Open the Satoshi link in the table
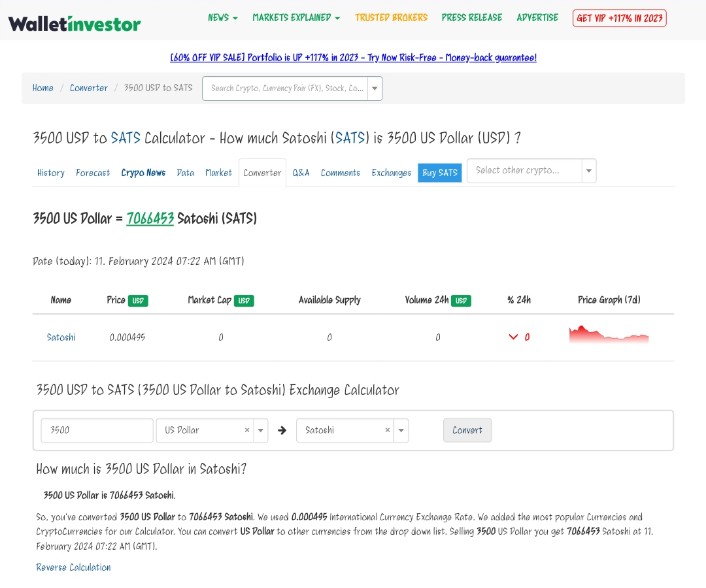Image resolution: width=706 pixels, height=588 pixels. tap(61, 337)
